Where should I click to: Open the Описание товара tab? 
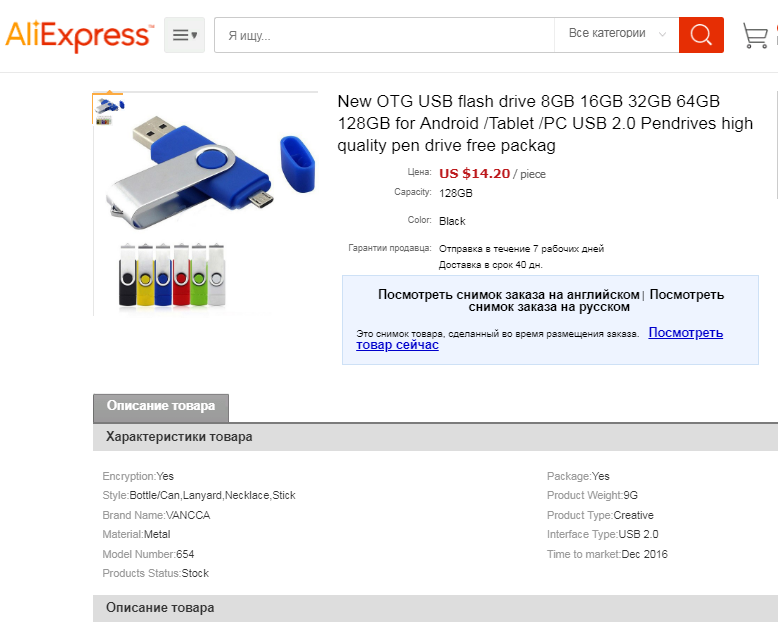161,407
